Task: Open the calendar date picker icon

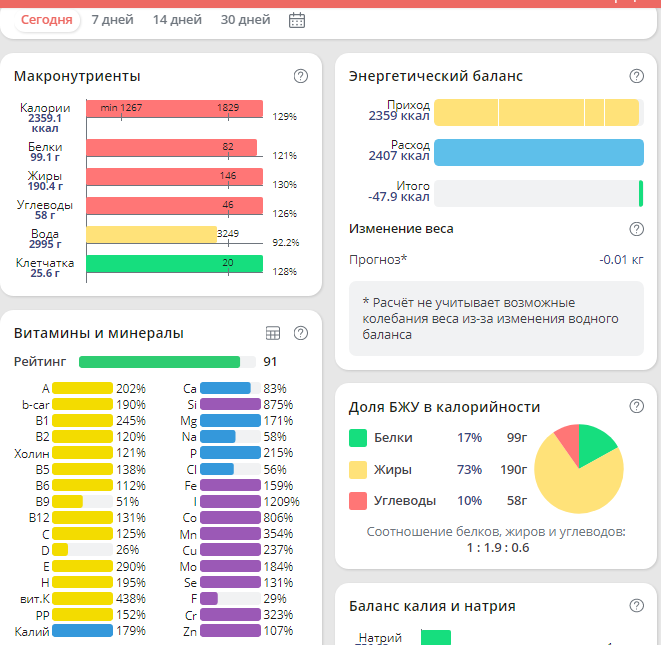Action: click(297, 20)
